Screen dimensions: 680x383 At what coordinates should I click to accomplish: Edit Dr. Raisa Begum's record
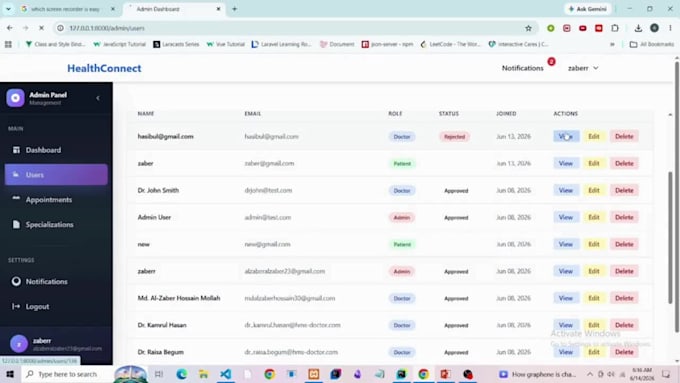(594, 352)
